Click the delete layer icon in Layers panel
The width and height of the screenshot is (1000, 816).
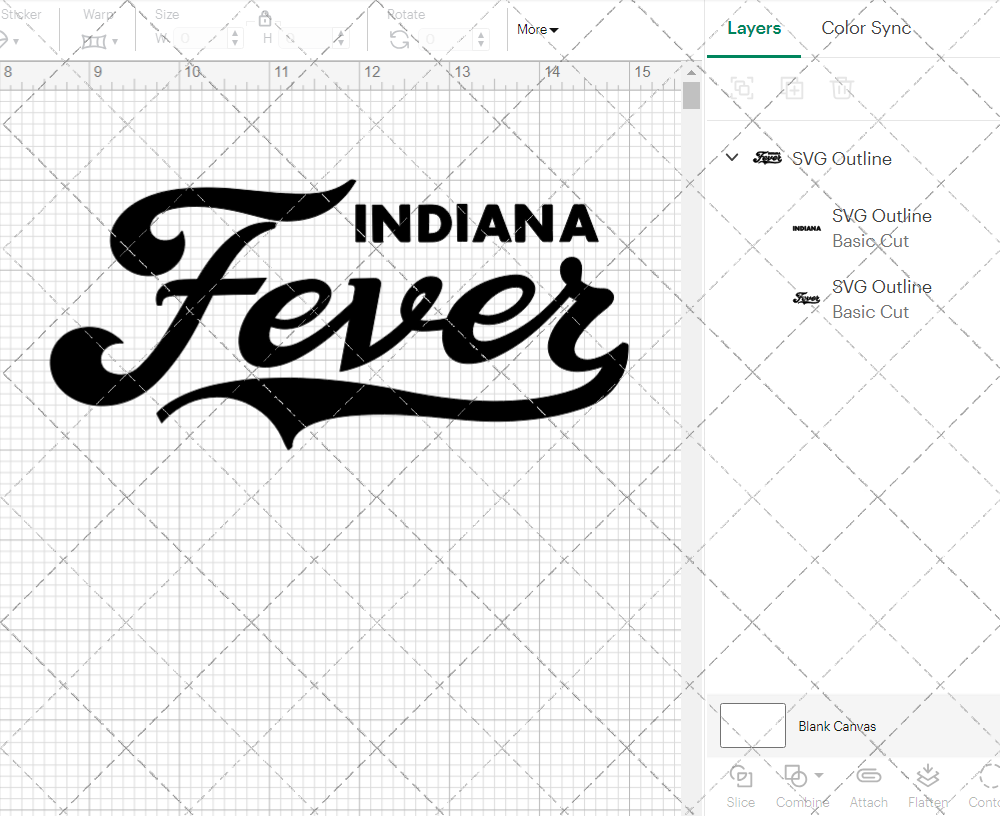842,88
